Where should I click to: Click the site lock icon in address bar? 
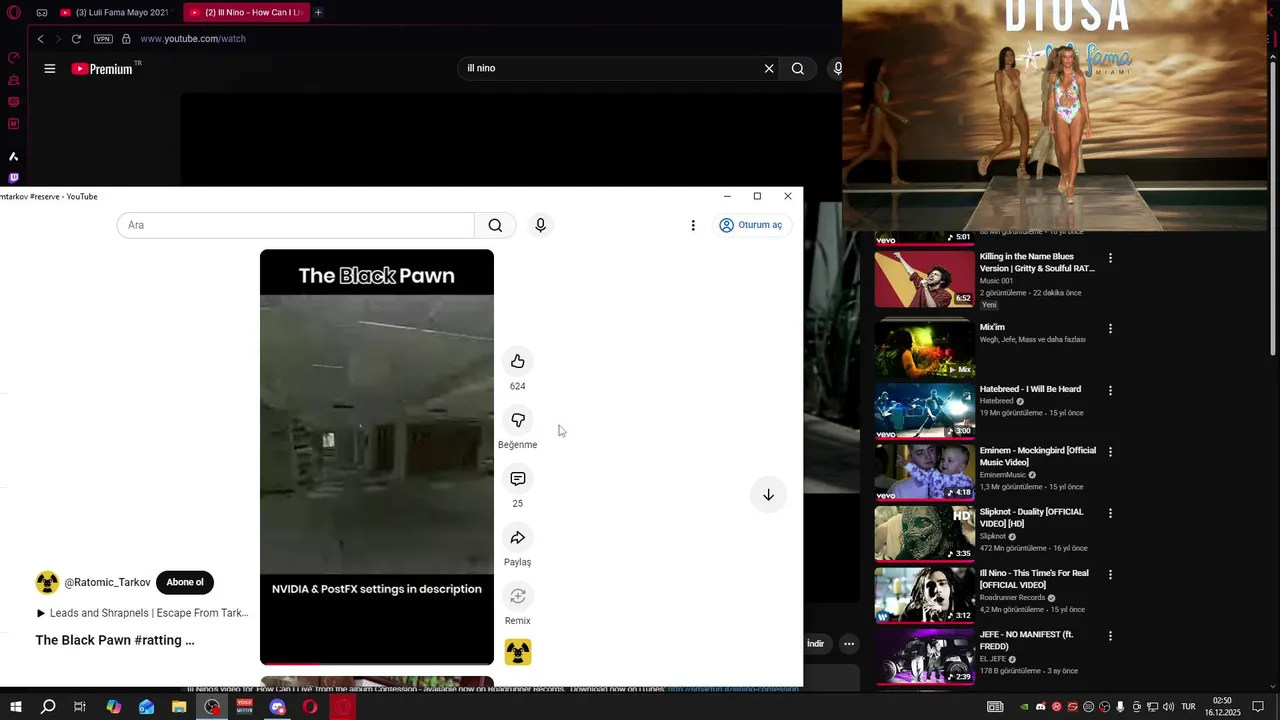tap(126, 39)
